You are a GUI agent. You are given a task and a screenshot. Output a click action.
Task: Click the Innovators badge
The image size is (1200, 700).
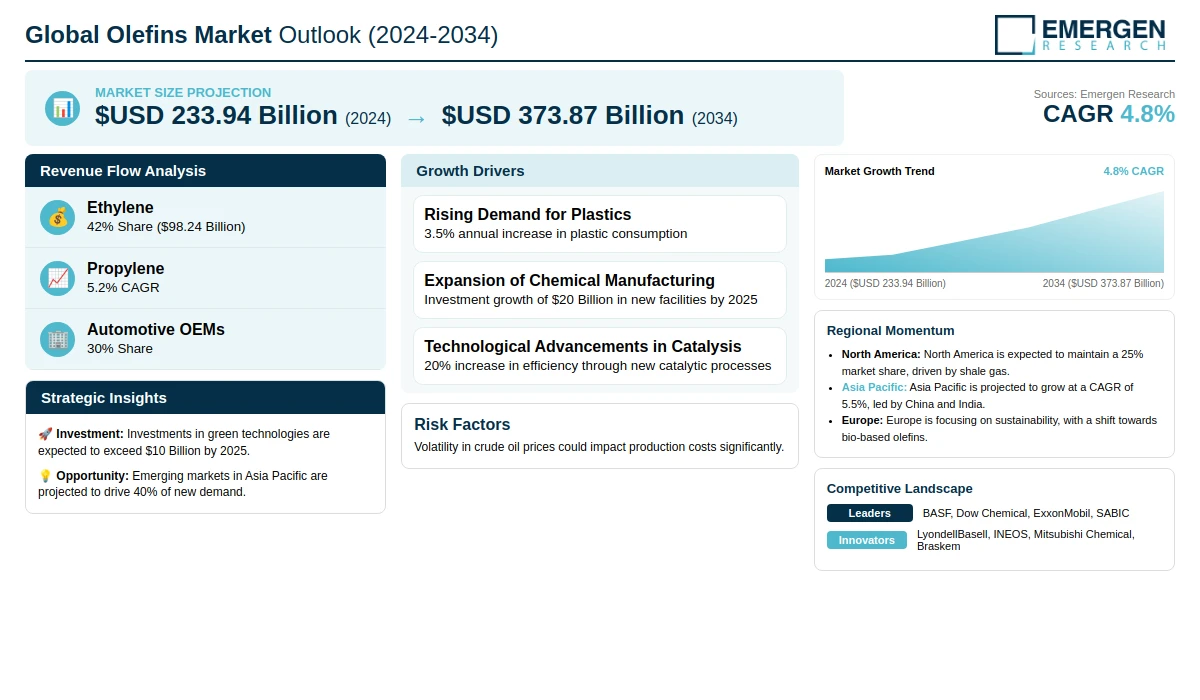click(x=866, y=540)
